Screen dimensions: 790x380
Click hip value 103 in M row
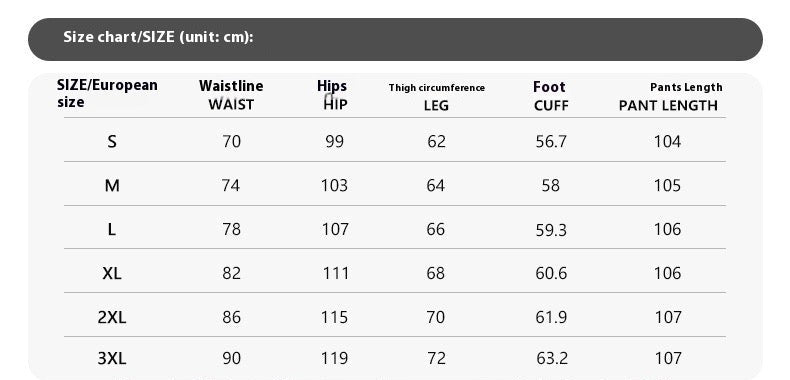[335, 186]
